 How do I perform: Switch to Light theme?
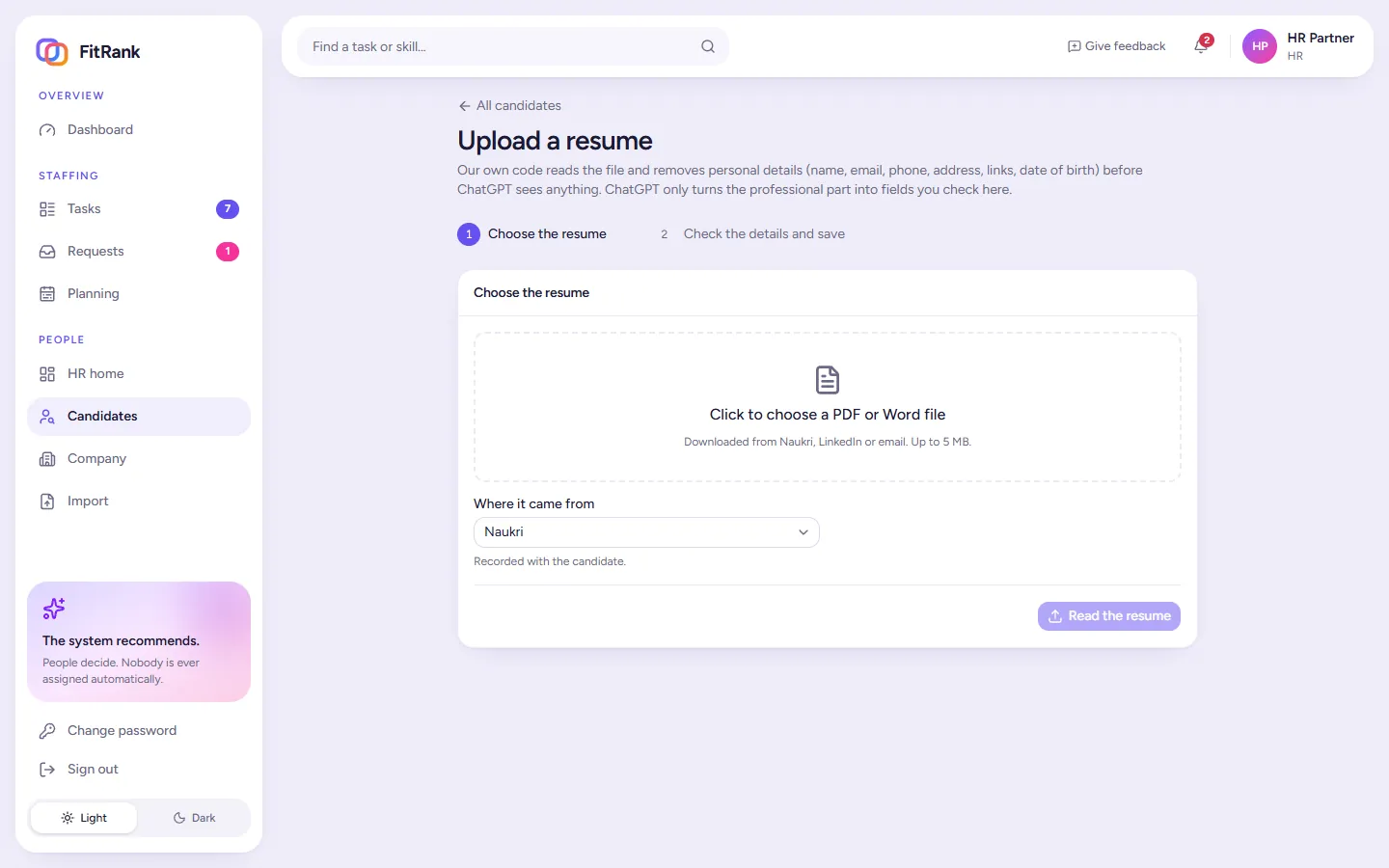84,818
